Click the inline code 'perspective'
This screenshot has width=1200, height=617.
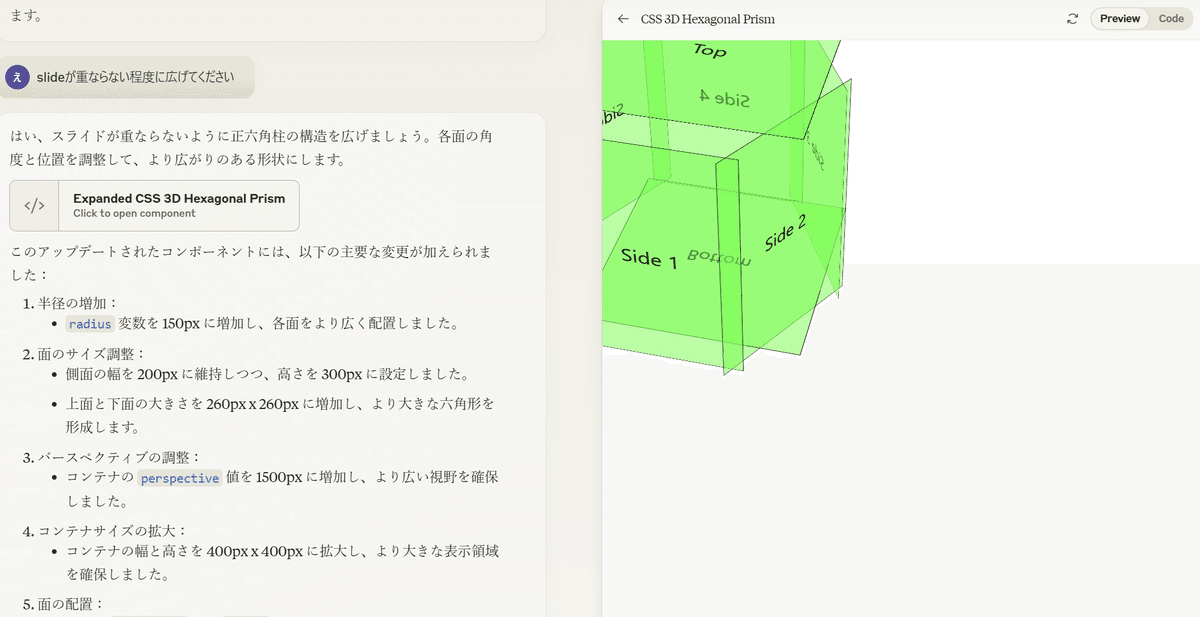[x=180, y=478]
